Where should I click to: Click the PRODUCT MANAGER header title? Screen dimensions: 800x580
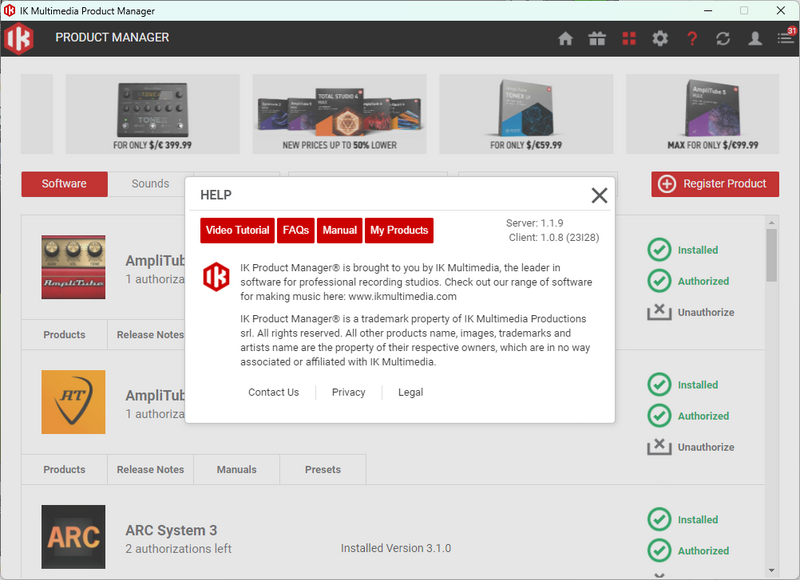[112, 38]
